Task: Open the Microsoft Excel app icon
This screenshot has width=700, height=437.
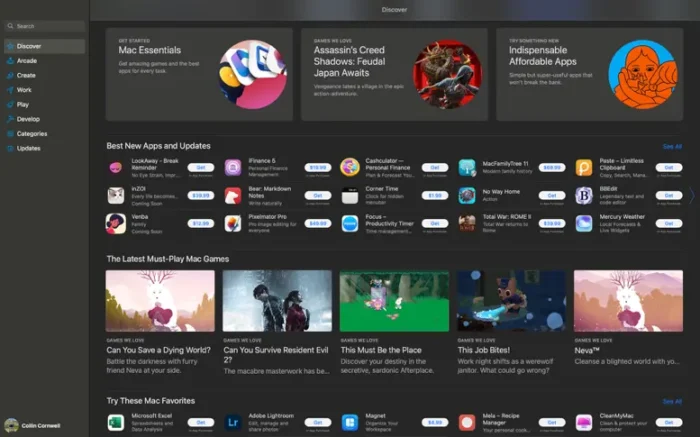Action: 116,422
